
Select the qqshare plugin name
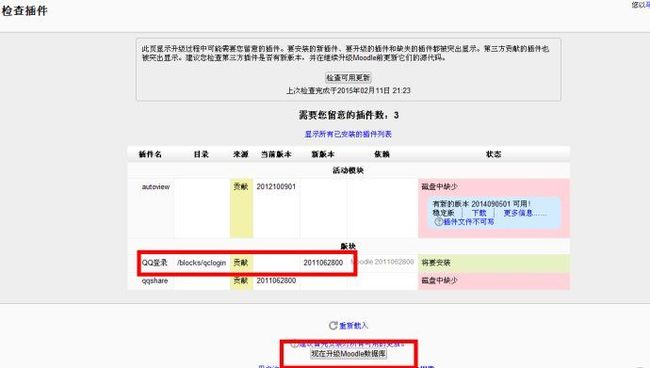[x=155, y=281]
